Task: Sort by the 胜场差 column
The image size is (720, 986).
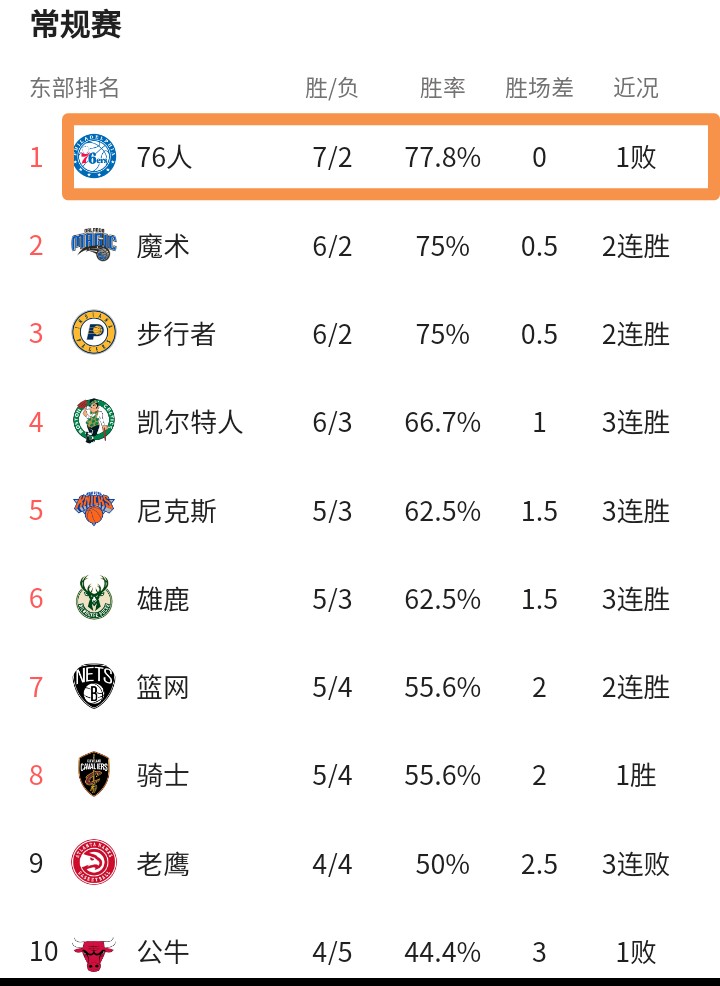Action: pyautogui.click(x=539, y=88)
